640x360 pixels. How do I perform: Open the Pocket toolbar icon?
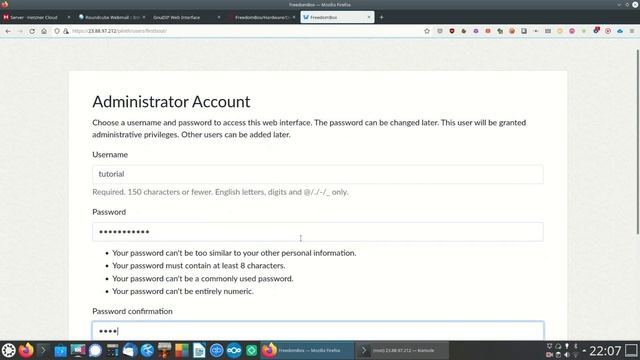[440, 31]
